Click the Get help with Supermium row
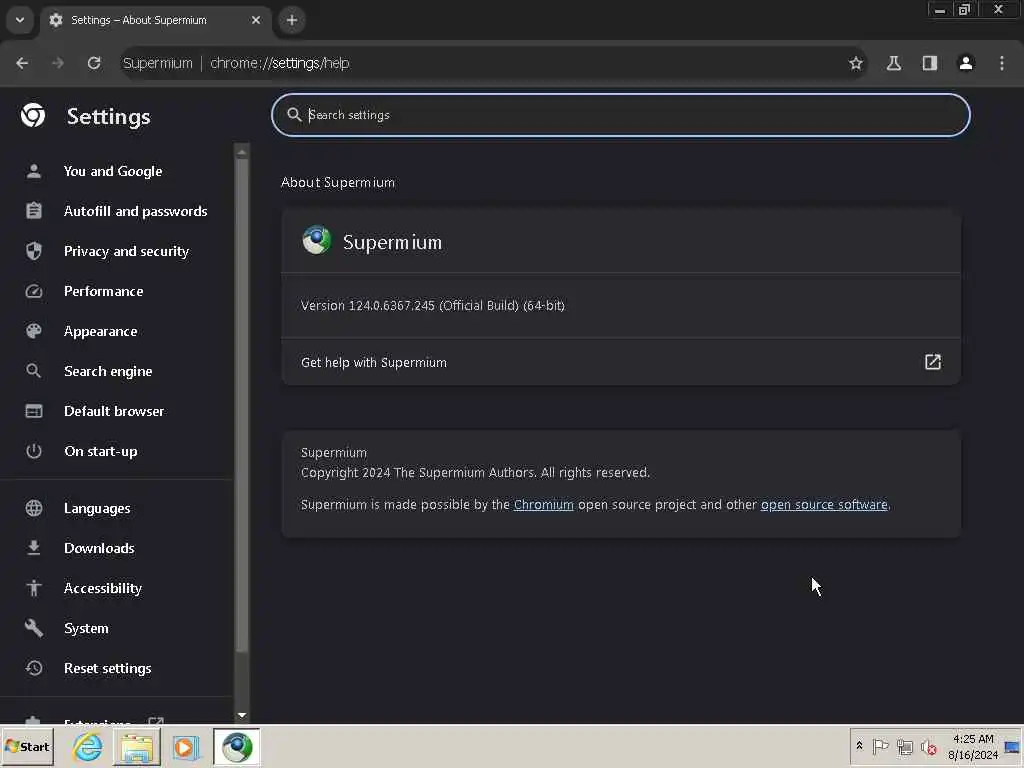Image resolution: width=1024 pixels, height=768 pixels. [620, 362]
